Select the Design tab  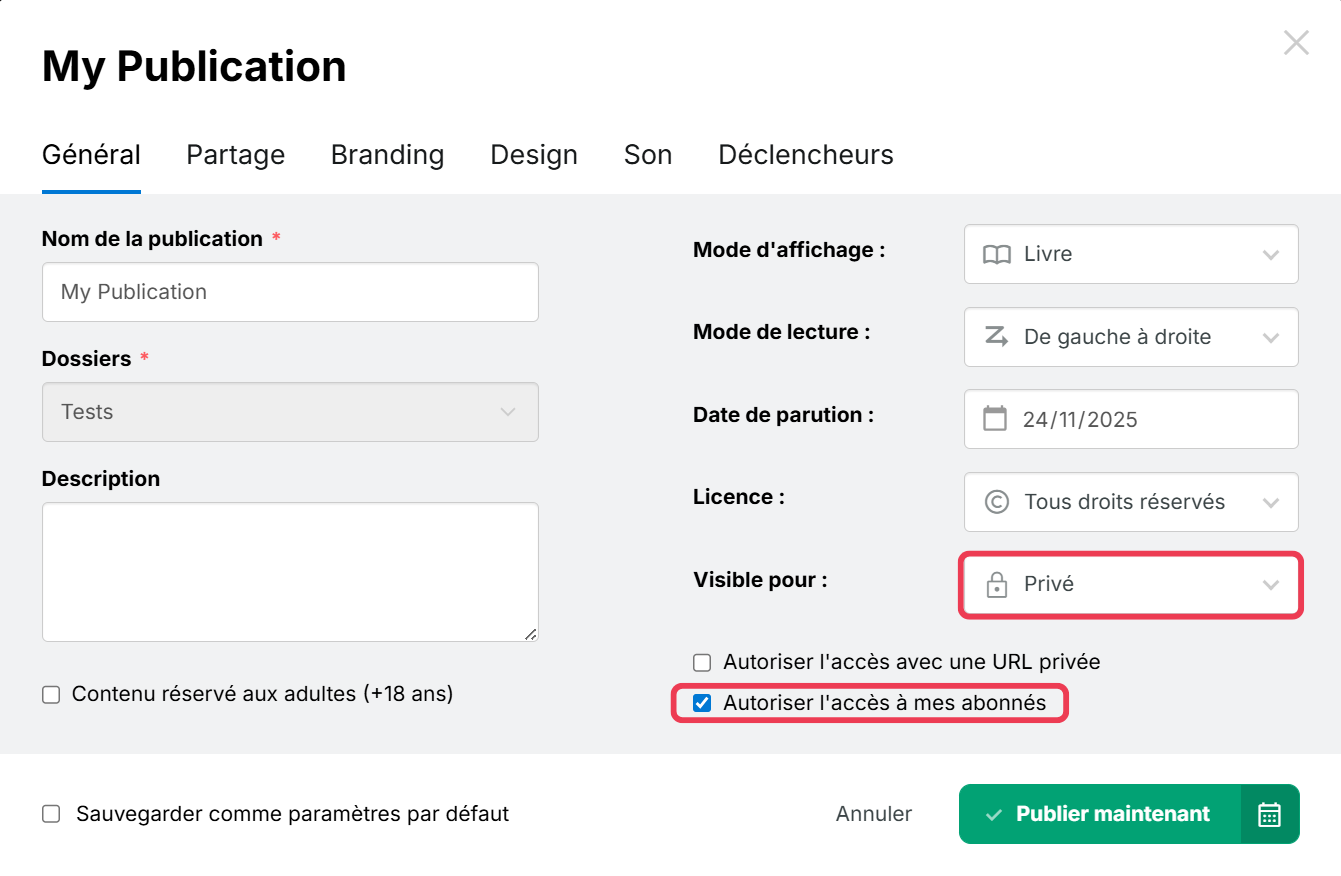tap(534, 155)
